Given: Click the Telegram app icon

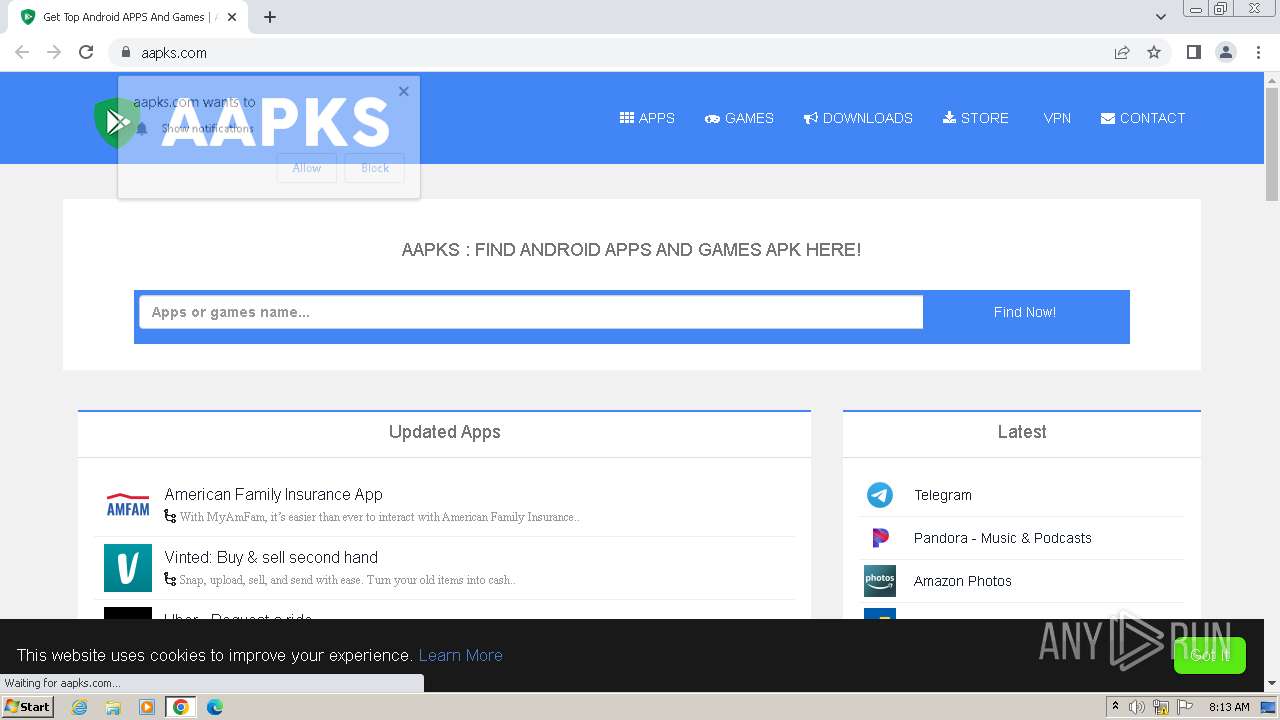Looking at the screenshot, I should (880, 495).
